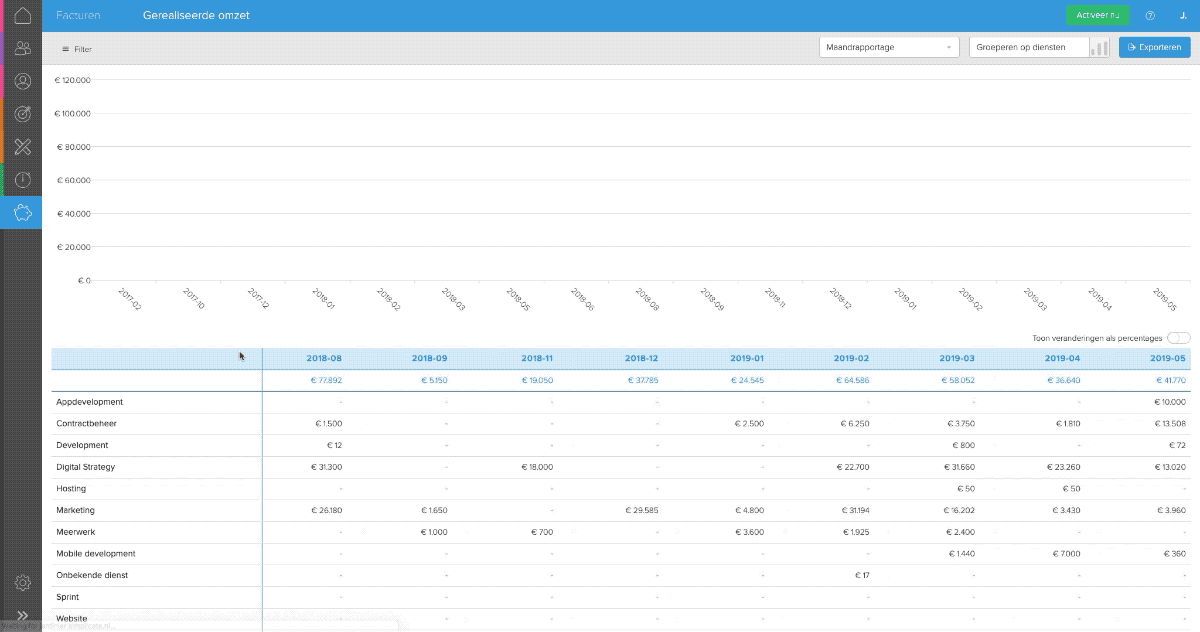Open the Filter panel
This screenshot has width=1200, height=632.
tap(77, 48)
